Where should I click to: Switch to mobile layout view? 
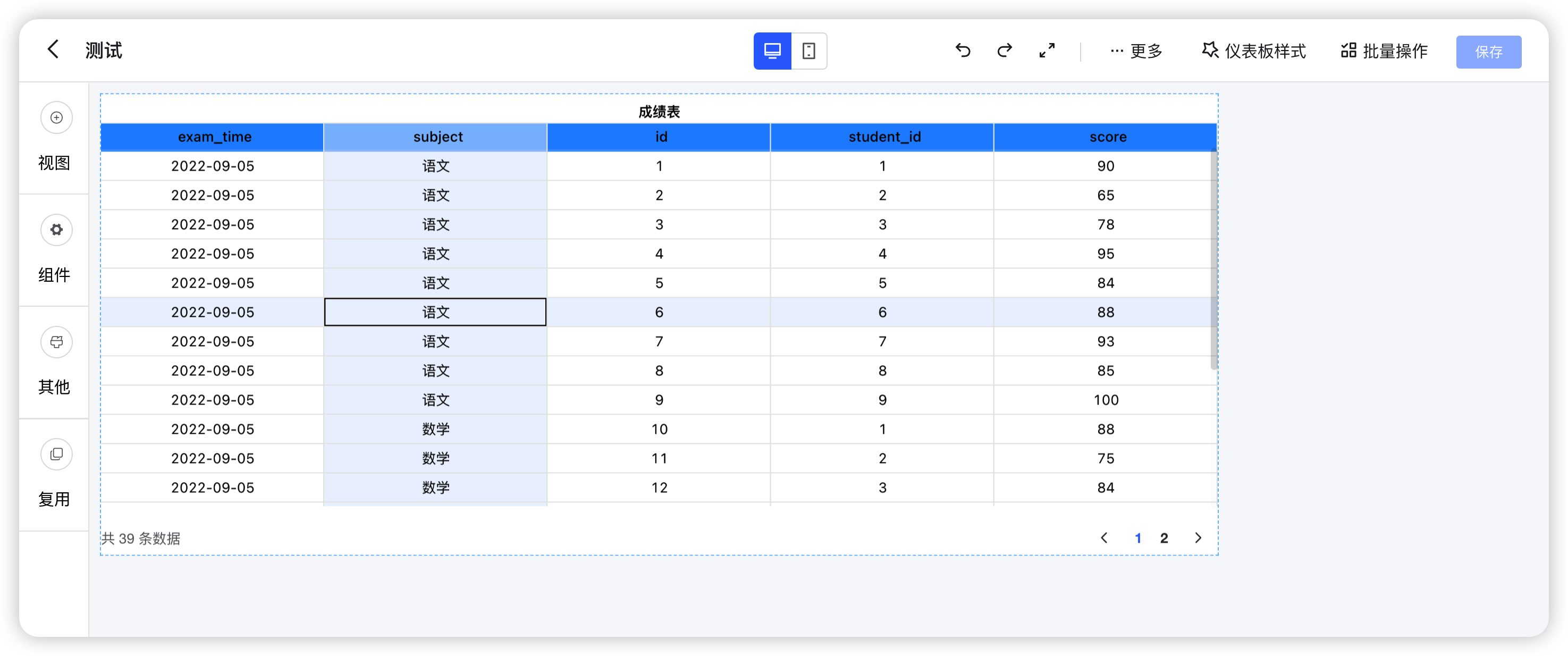(808, 51)
